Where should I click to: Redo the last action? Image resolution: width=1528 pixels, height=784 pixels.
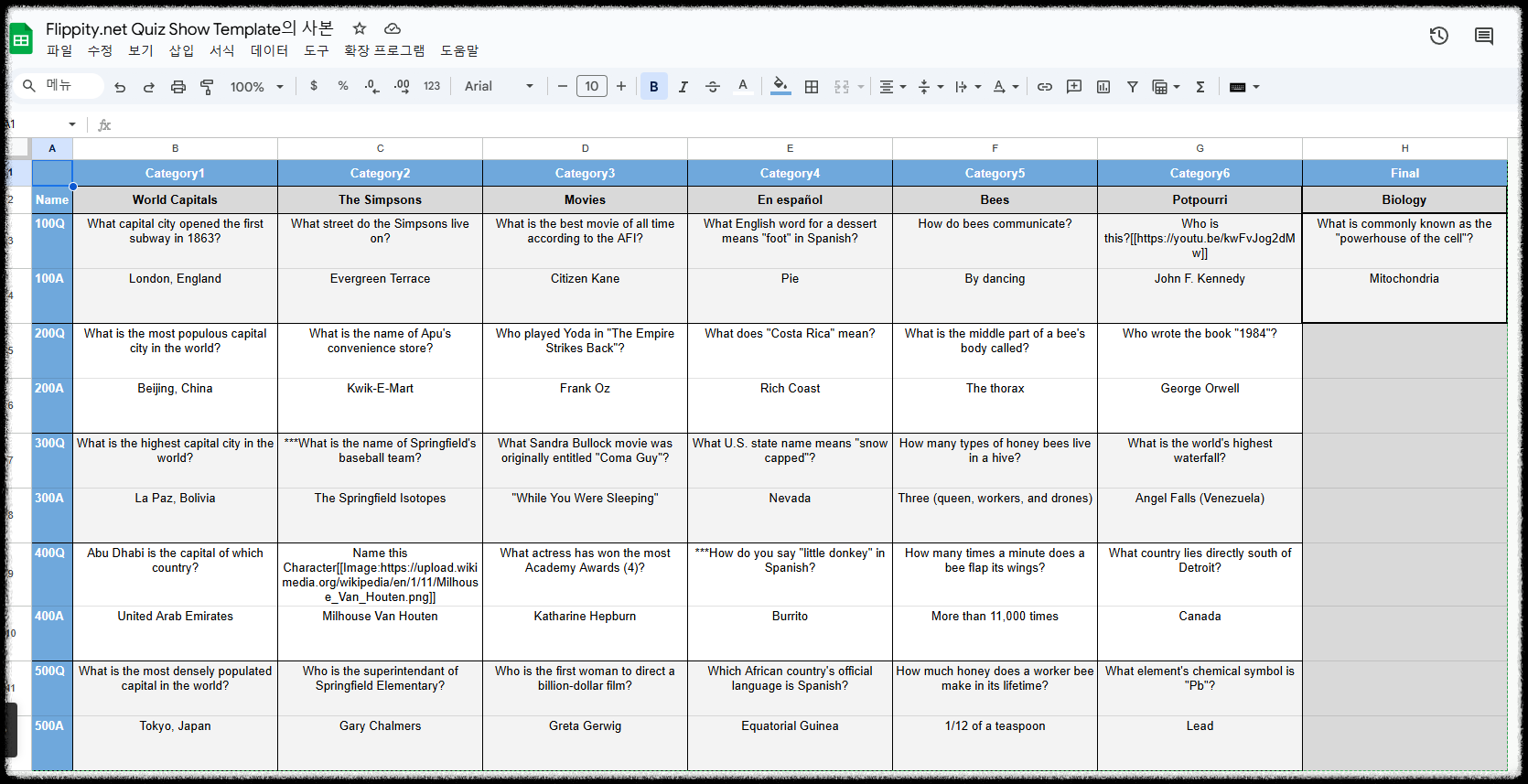pos(149,87)
